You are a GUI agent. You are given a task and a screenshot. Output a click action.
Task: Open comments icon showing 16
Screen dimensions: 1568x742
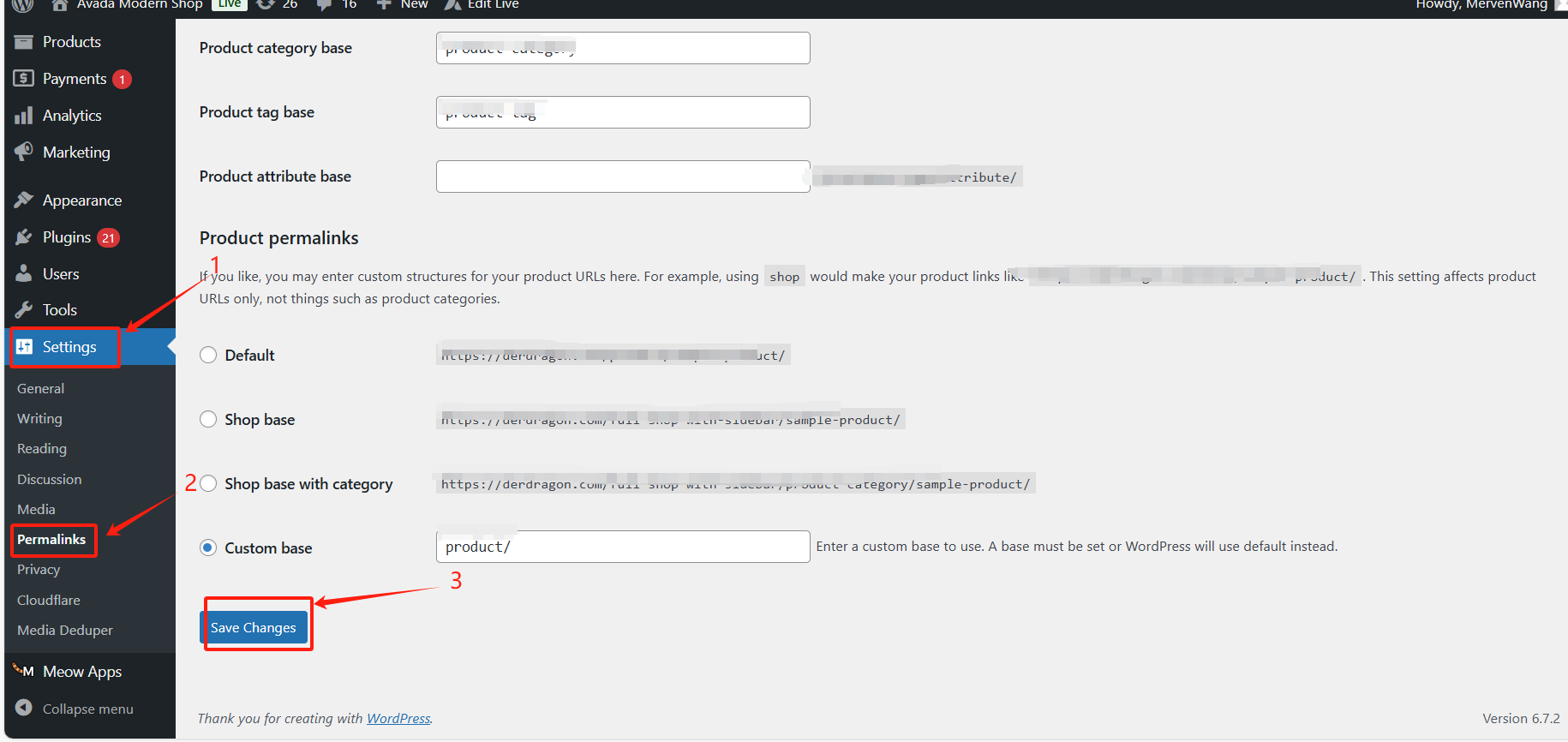coord(324,4)
